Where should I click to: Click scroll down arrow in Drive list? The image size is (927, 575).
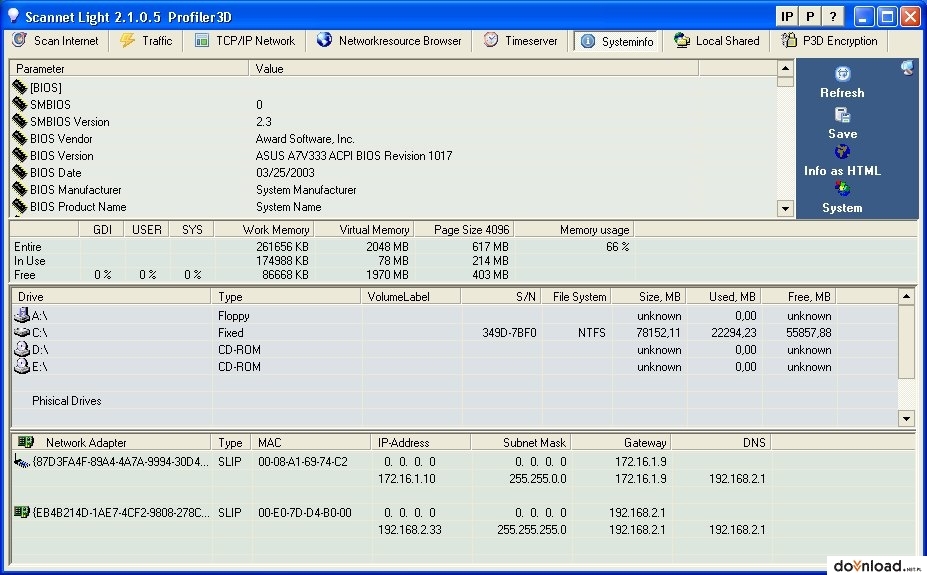pyautogui.click(x=906, y=418)
